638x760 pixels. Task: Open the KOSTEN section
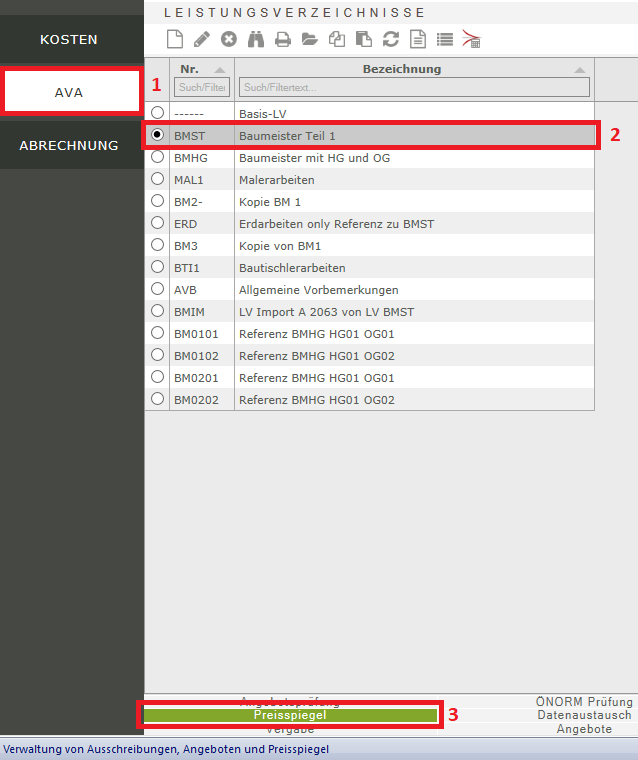coord(69,40)
